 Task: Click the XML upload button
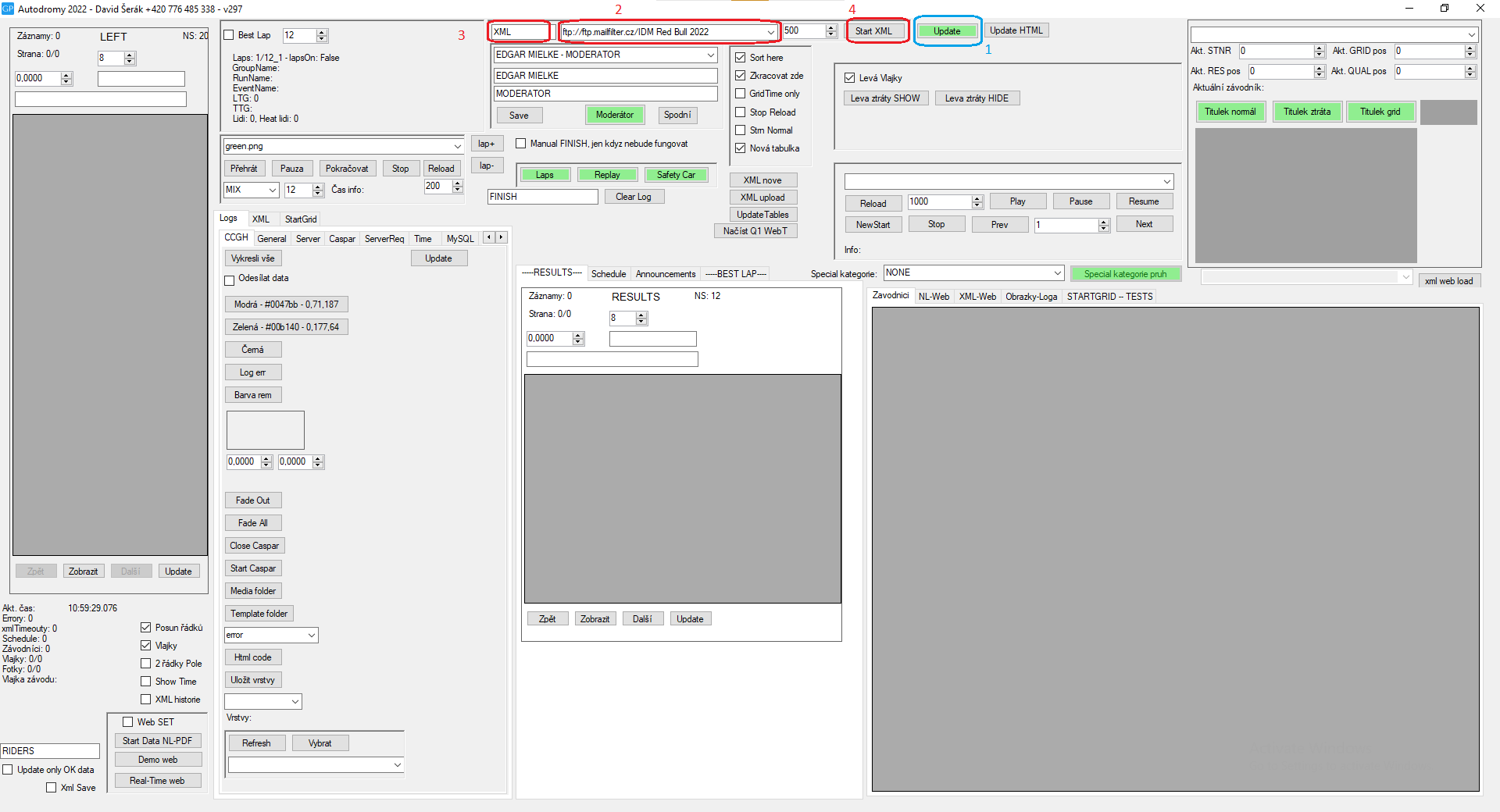(x=763, y=198)
